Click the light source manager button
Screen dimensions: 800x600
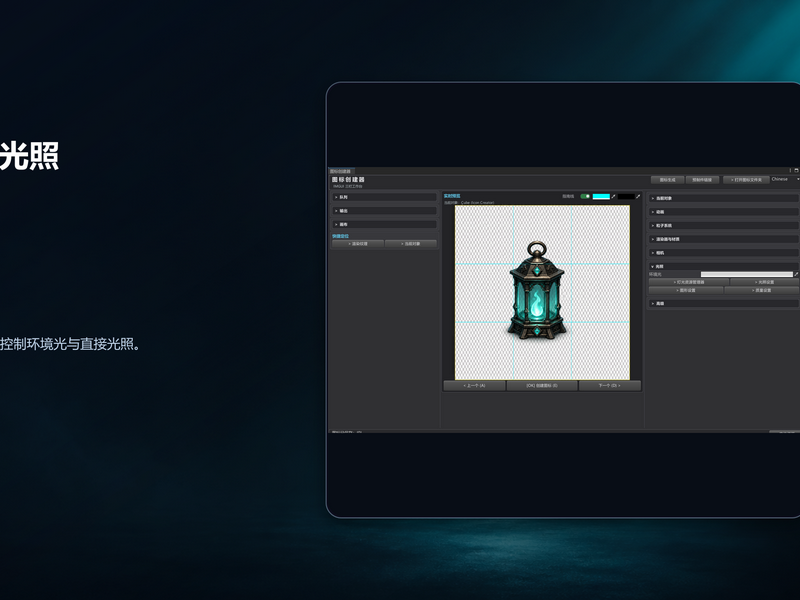689,282
